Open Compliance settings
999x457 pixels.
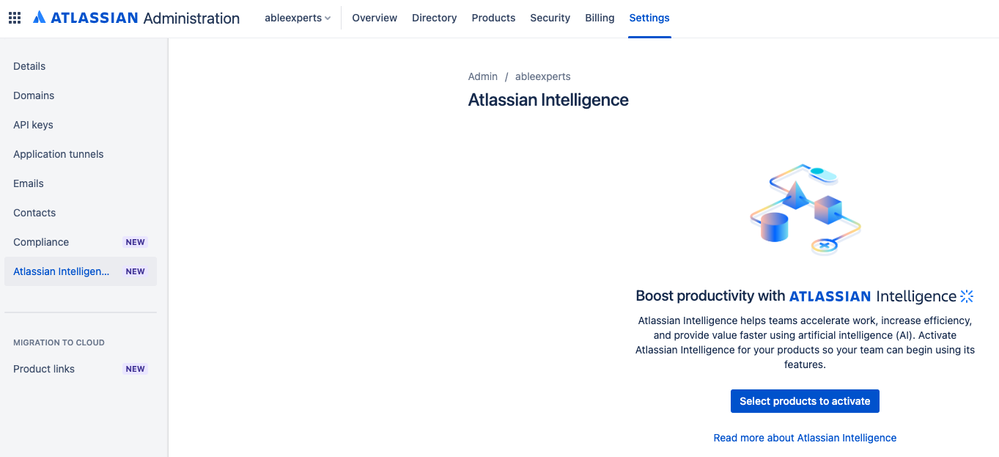click(80, 242)
